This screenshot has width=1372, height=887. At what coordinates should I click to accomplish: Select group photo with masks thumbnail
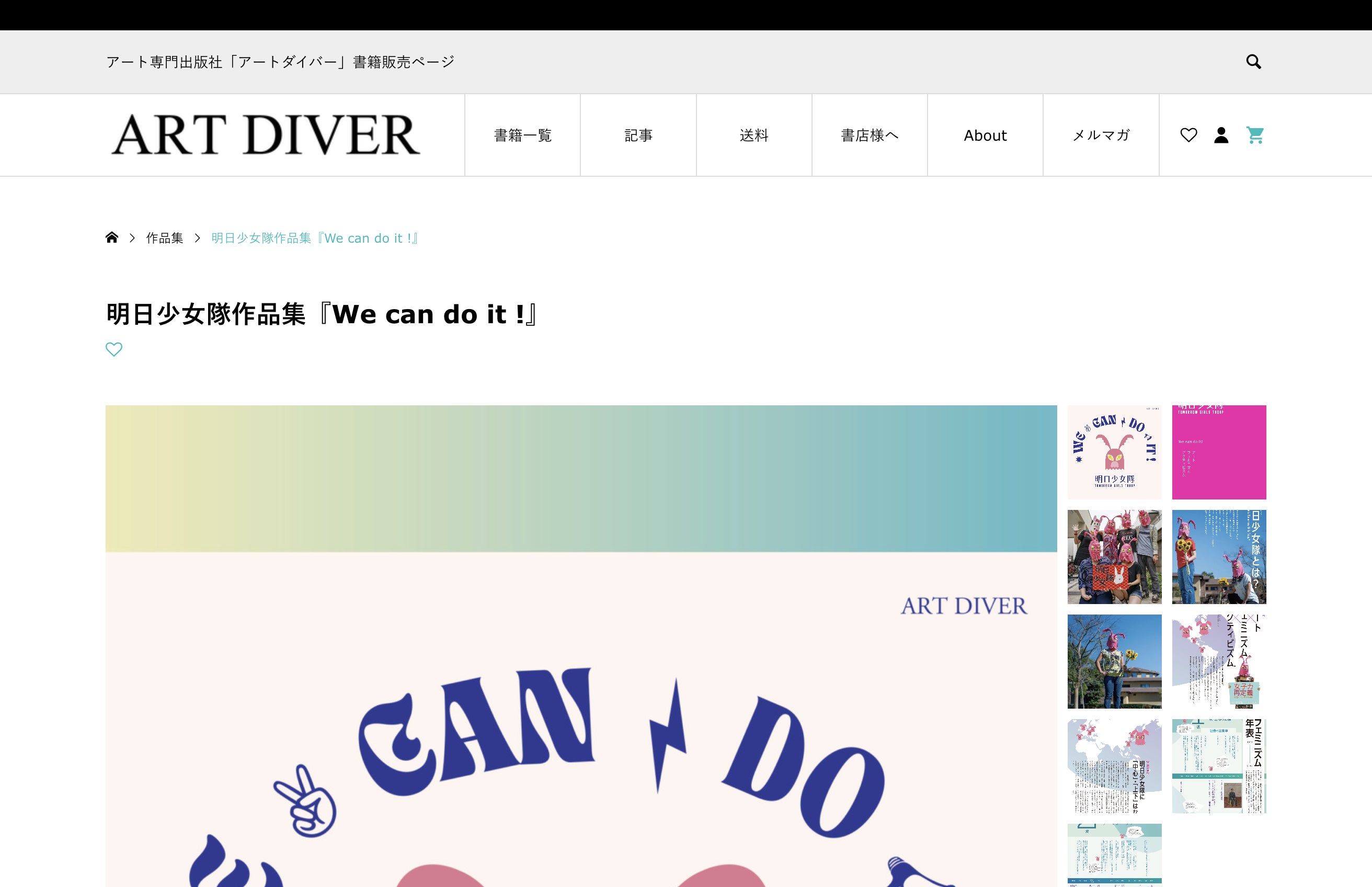coord(1114,556)
